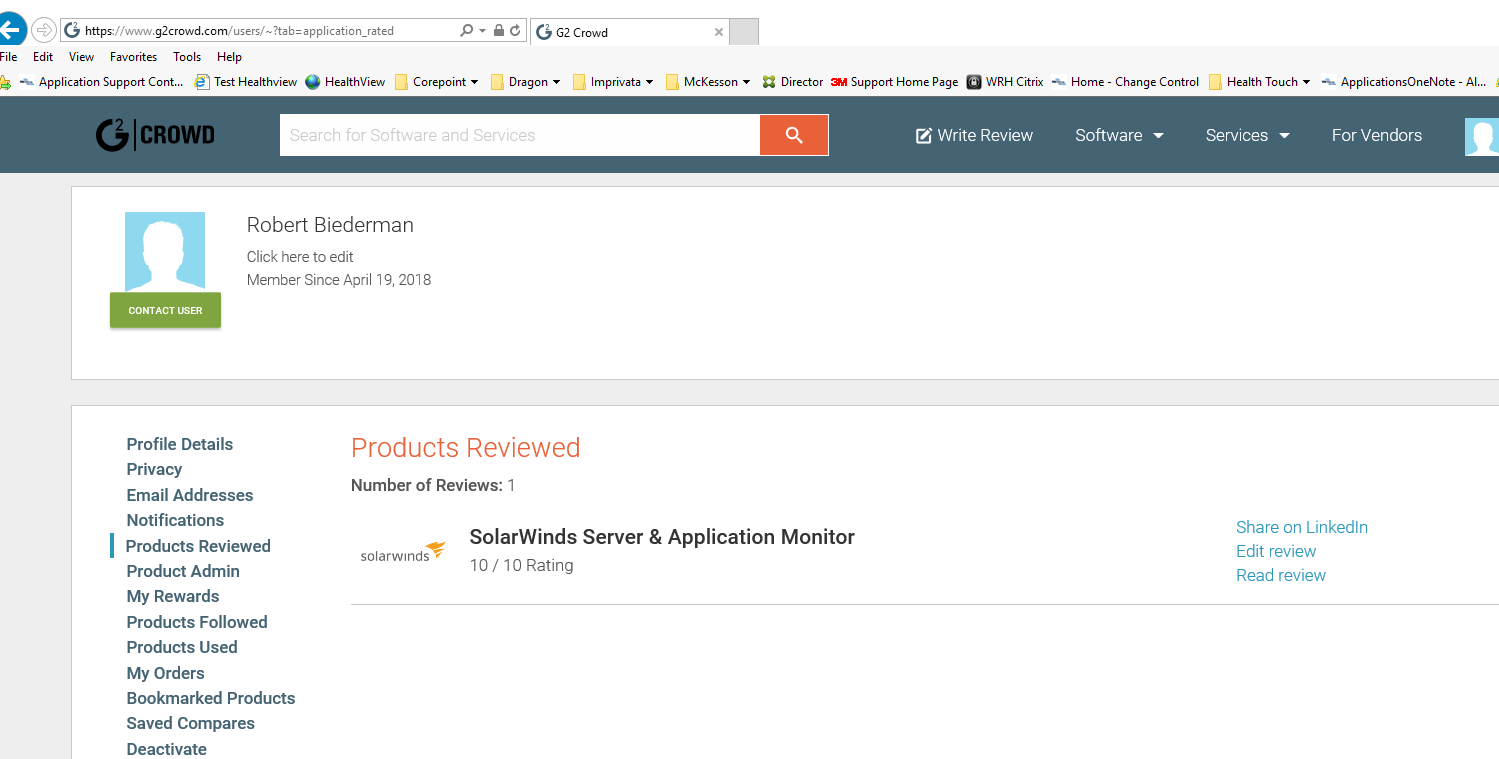Close the G2 Crowd browser tab
This screenshot has width=1499, height=759.
pos(718,32)
